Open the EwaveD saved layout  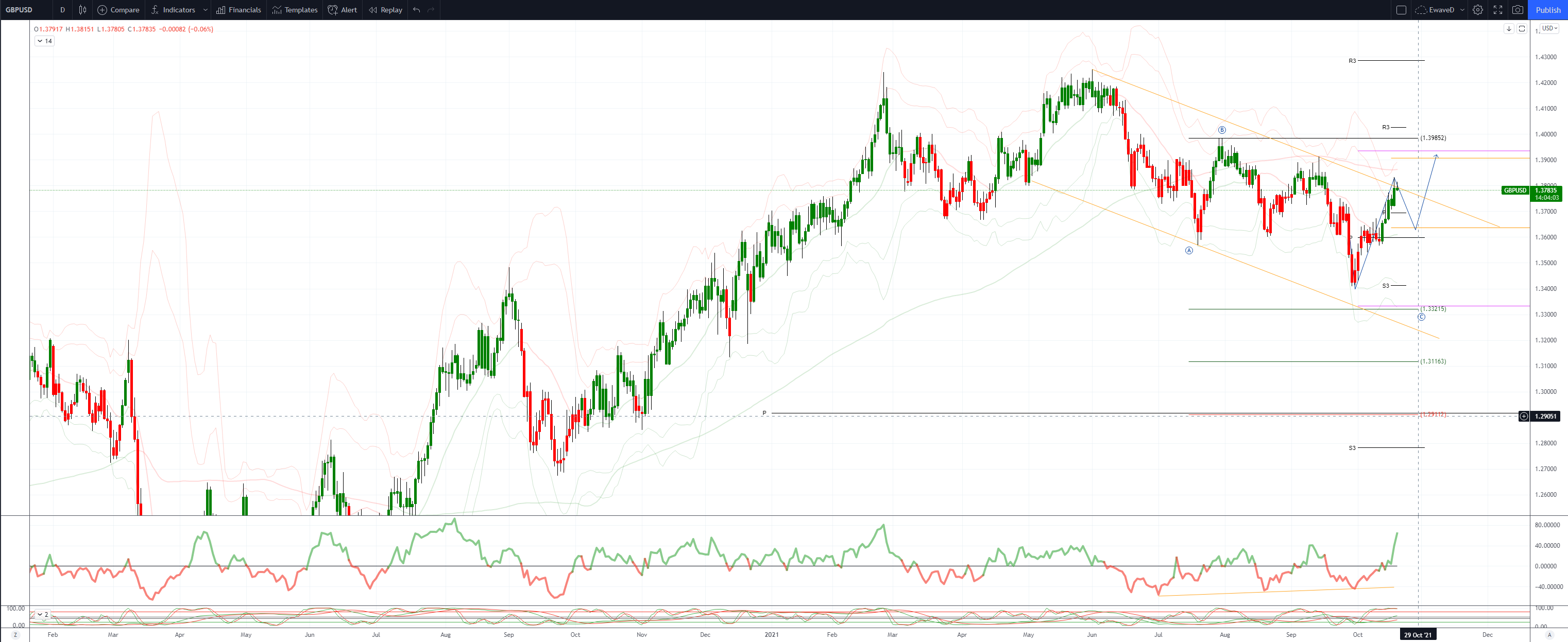1436,10
